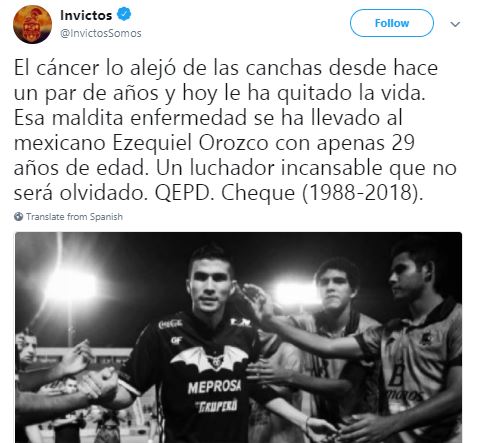Image resolution: width=480 pixels, height=443 pixels.
Task: Follow the Invictos account
Action: tap(392, 23)
